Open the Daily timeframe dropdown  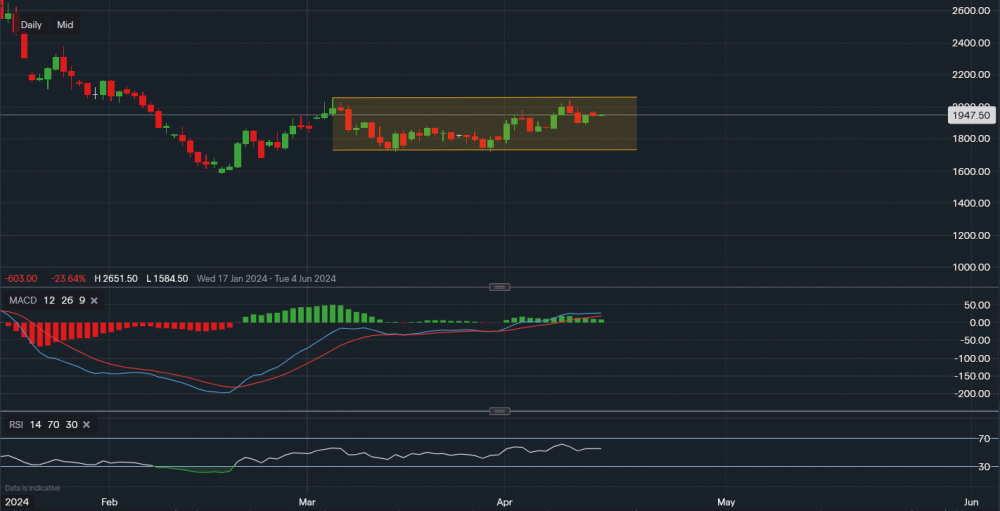coord(31,24)
